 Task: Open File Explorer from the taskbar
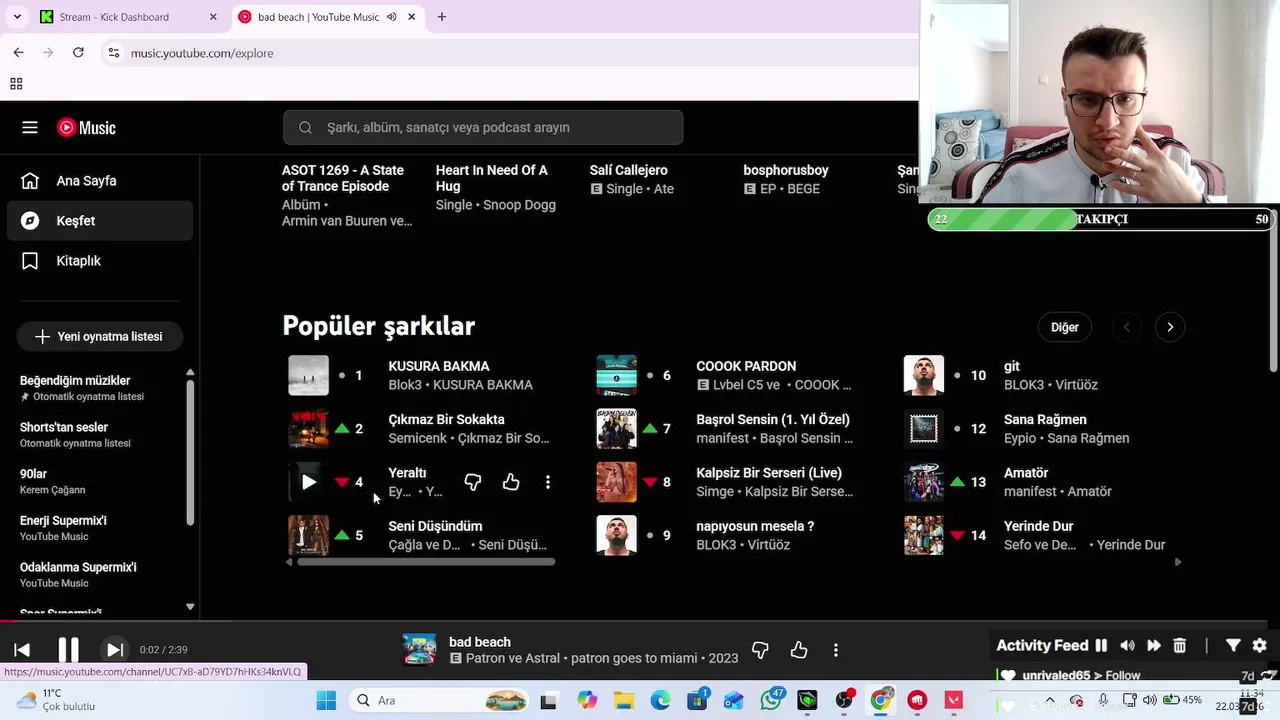[624, 701]
